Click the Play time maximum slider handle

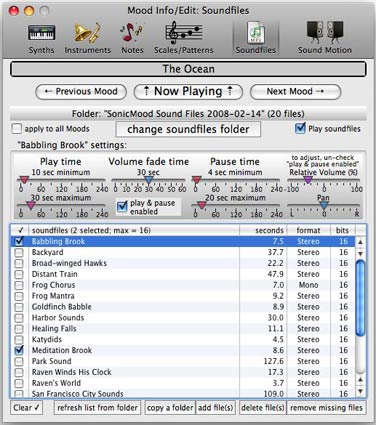pos(31,205)
